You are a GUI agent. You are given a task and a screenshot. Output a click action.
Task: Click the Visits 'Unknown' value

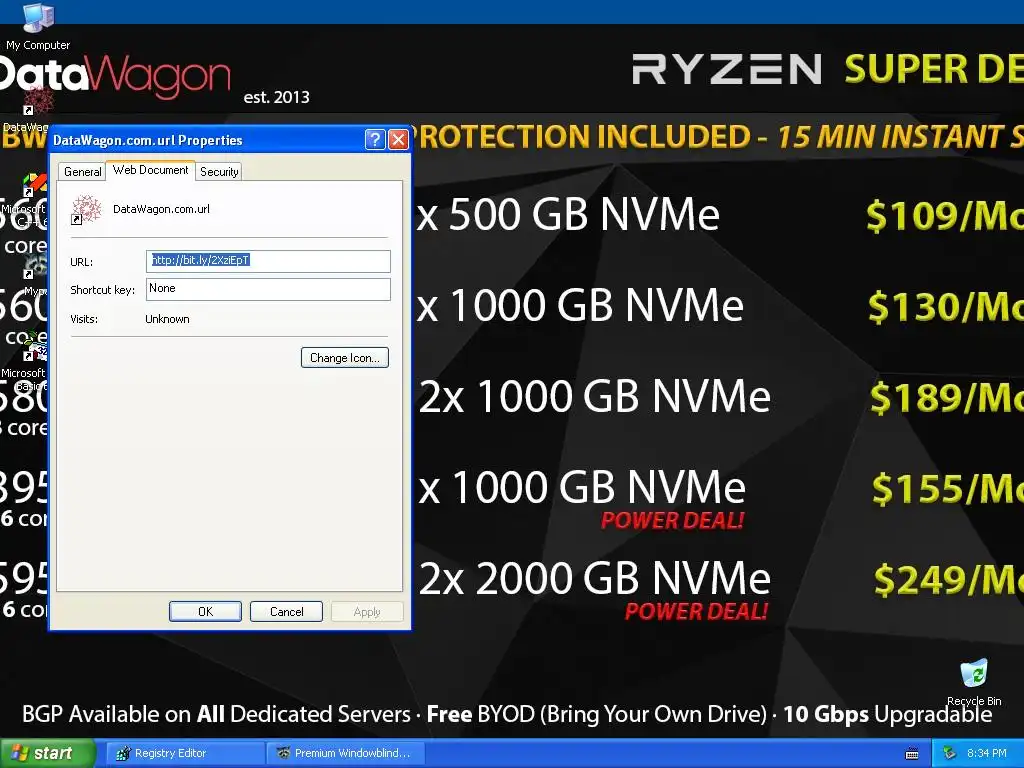pyautogui.click(x=167, y=319)
